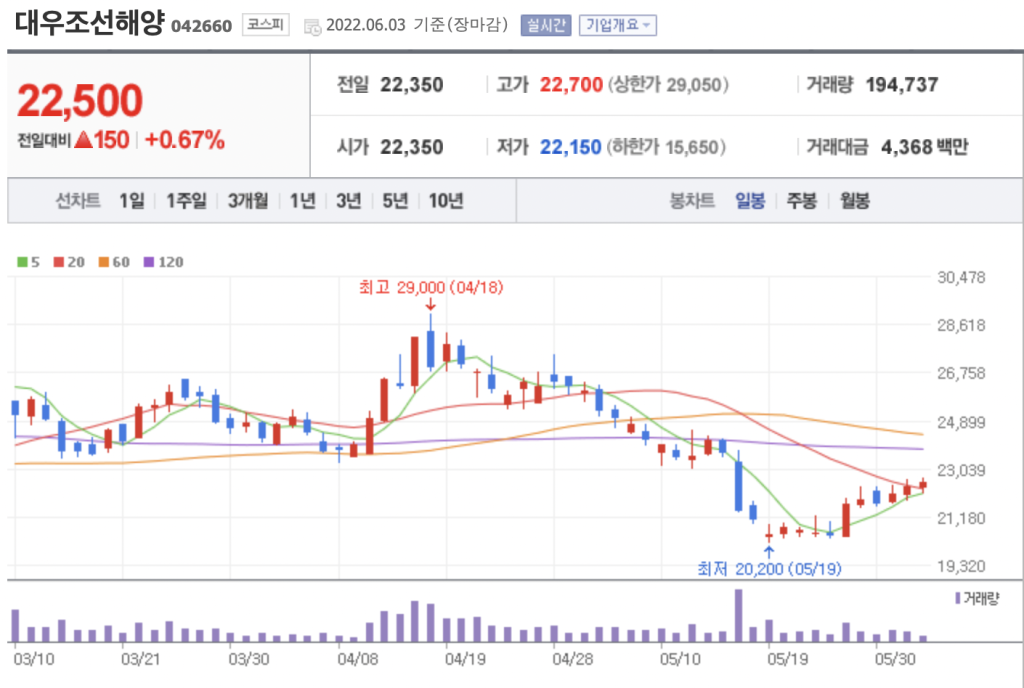Open the 기업개요 dropdown

tap(617, 25)
